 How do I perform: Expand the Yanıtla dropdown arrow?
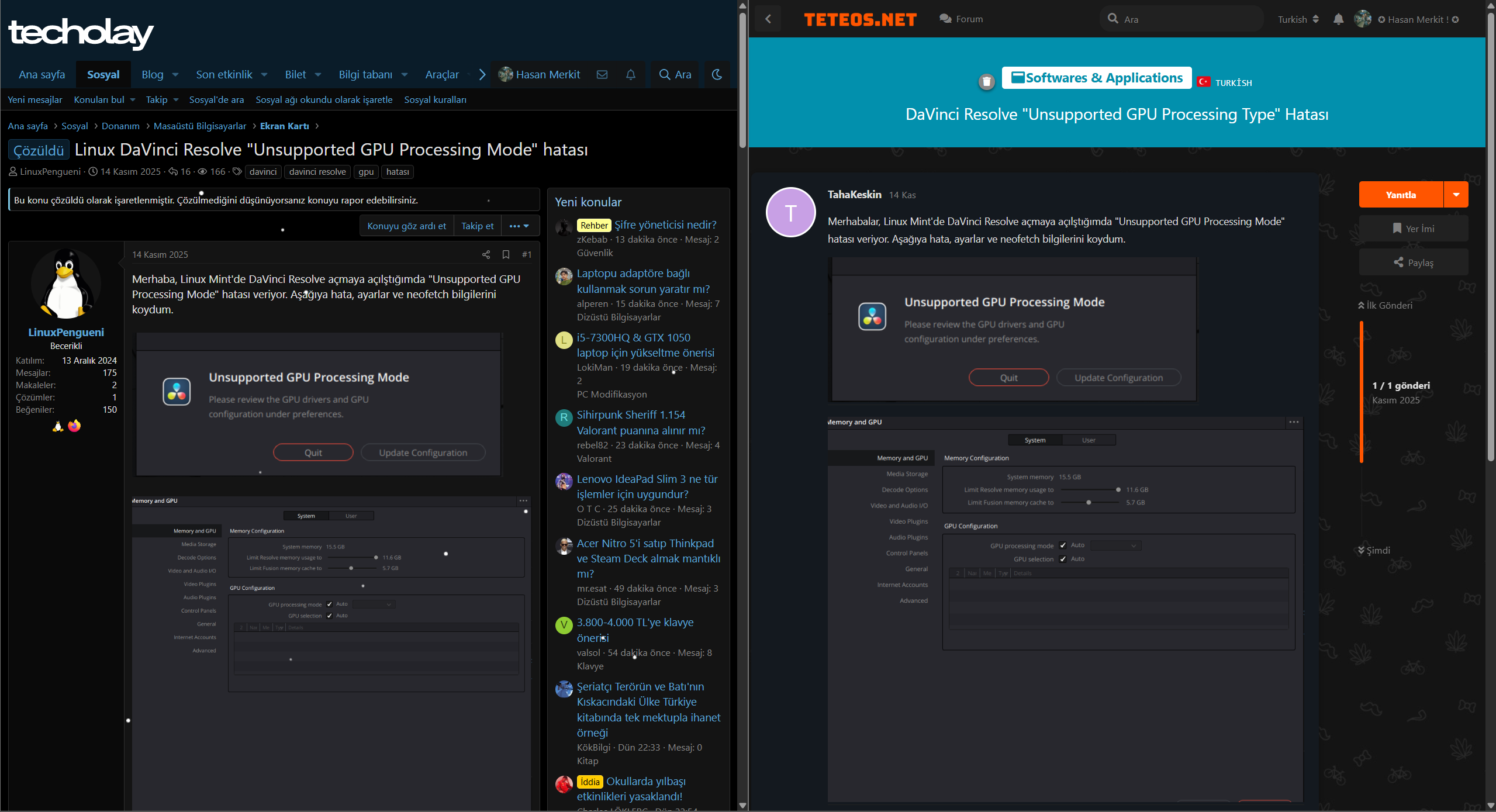(x=1456, y=195)
